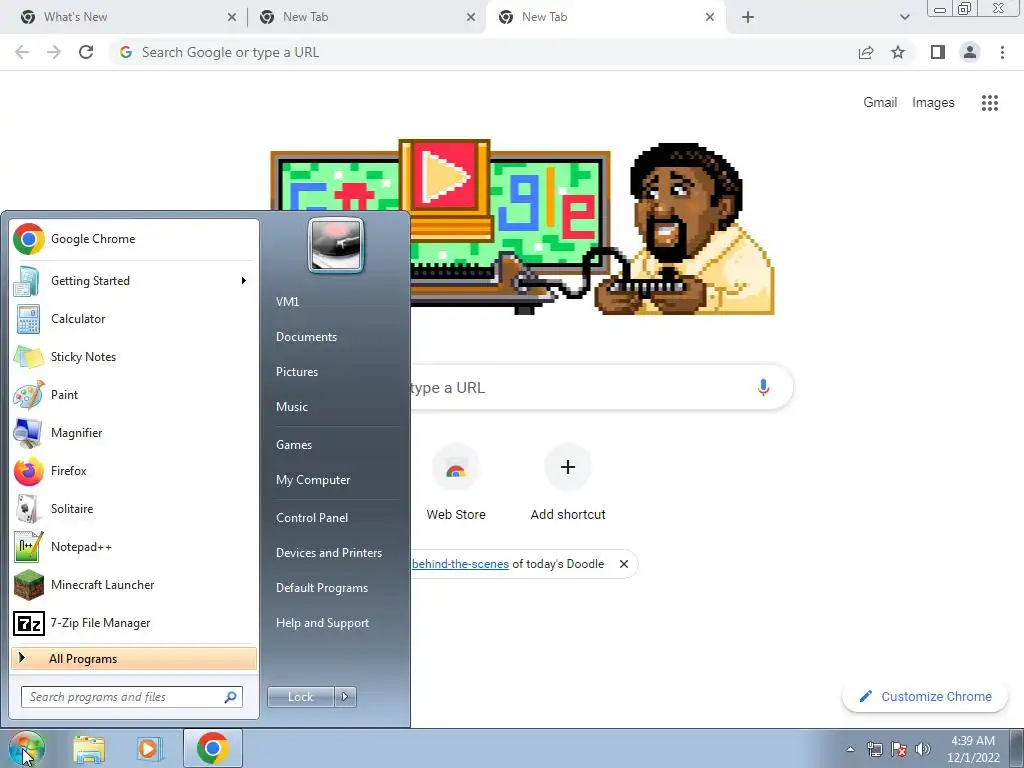
Task: Click Add shortcut tile
Action: coord(568,482)
